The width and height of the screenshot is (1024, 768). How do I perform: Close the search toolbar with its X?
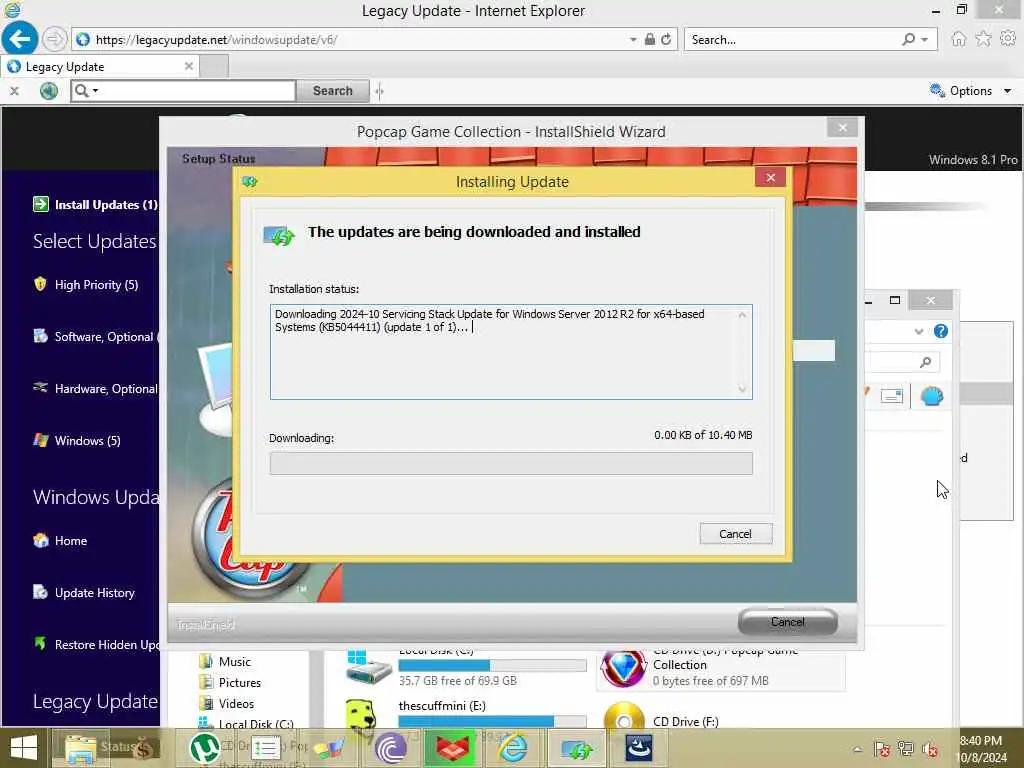tap(14, 91)
